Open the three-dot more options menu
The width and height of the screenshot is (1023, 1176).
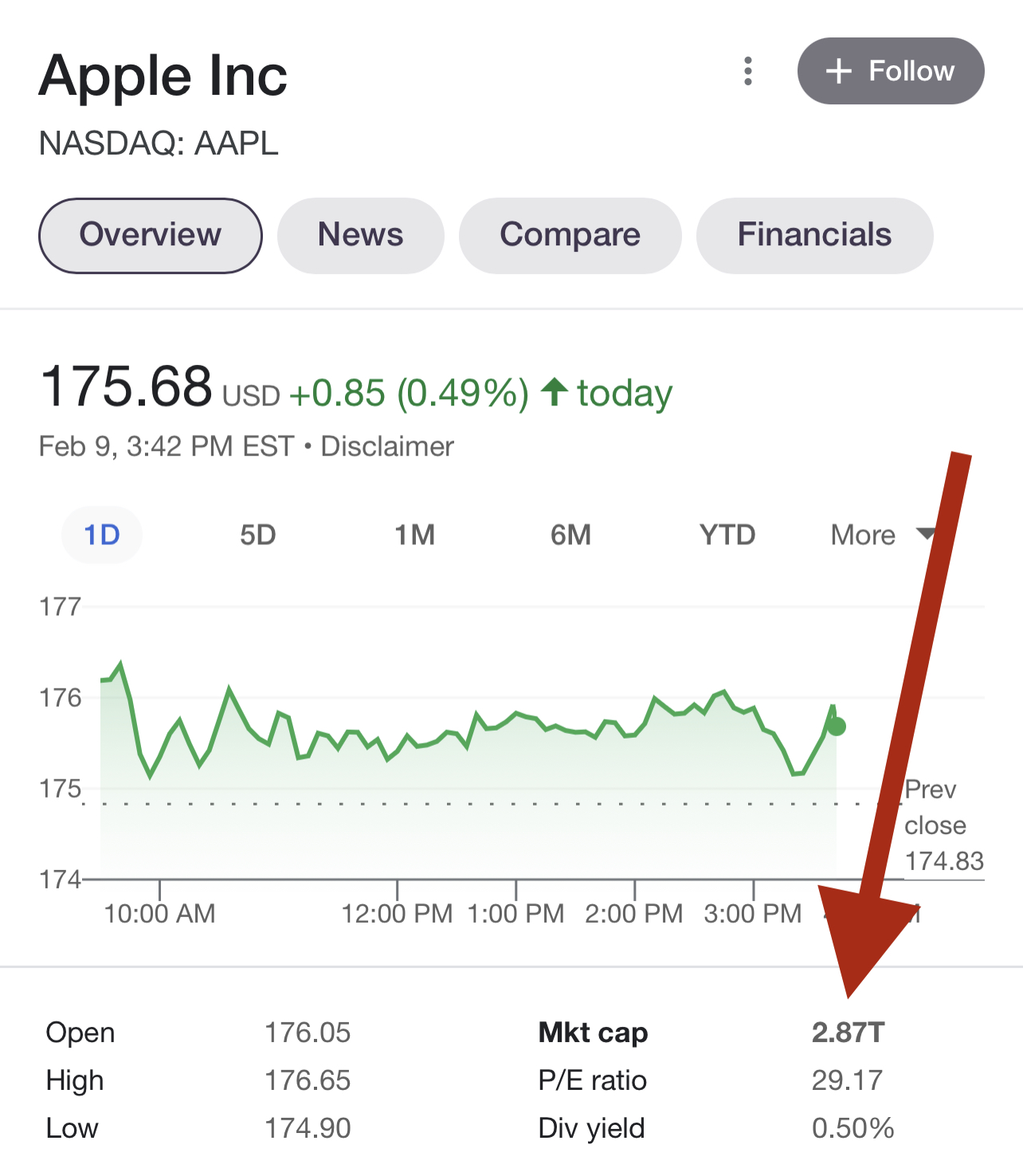pos(747,71)
